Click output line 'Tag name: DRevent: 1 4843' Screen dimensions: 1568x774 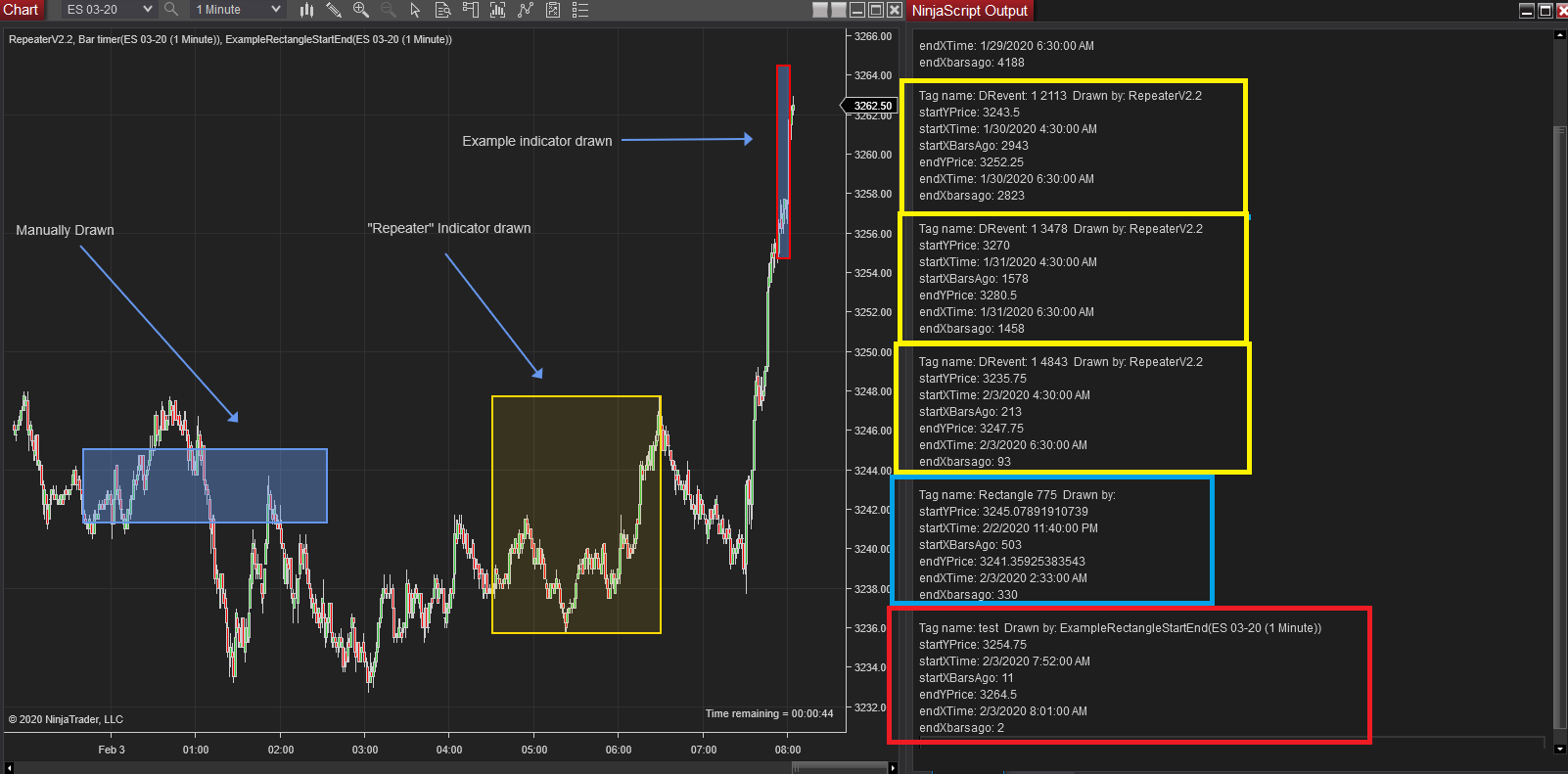click(x=1061, y=362)
